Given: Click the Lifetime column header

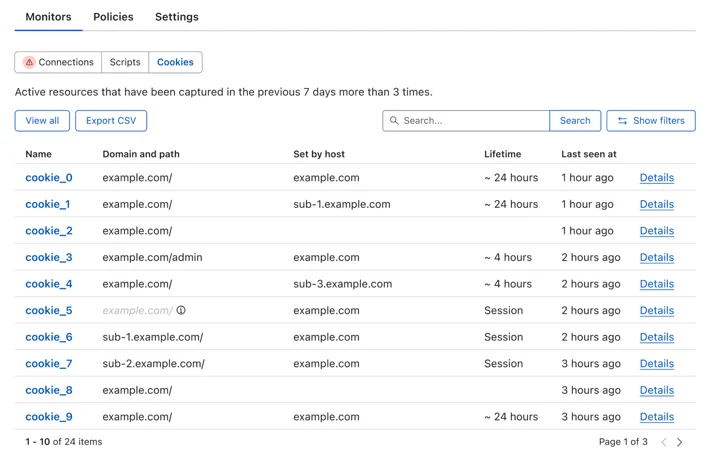Looking at the screenshot, I should click(503, 154).
